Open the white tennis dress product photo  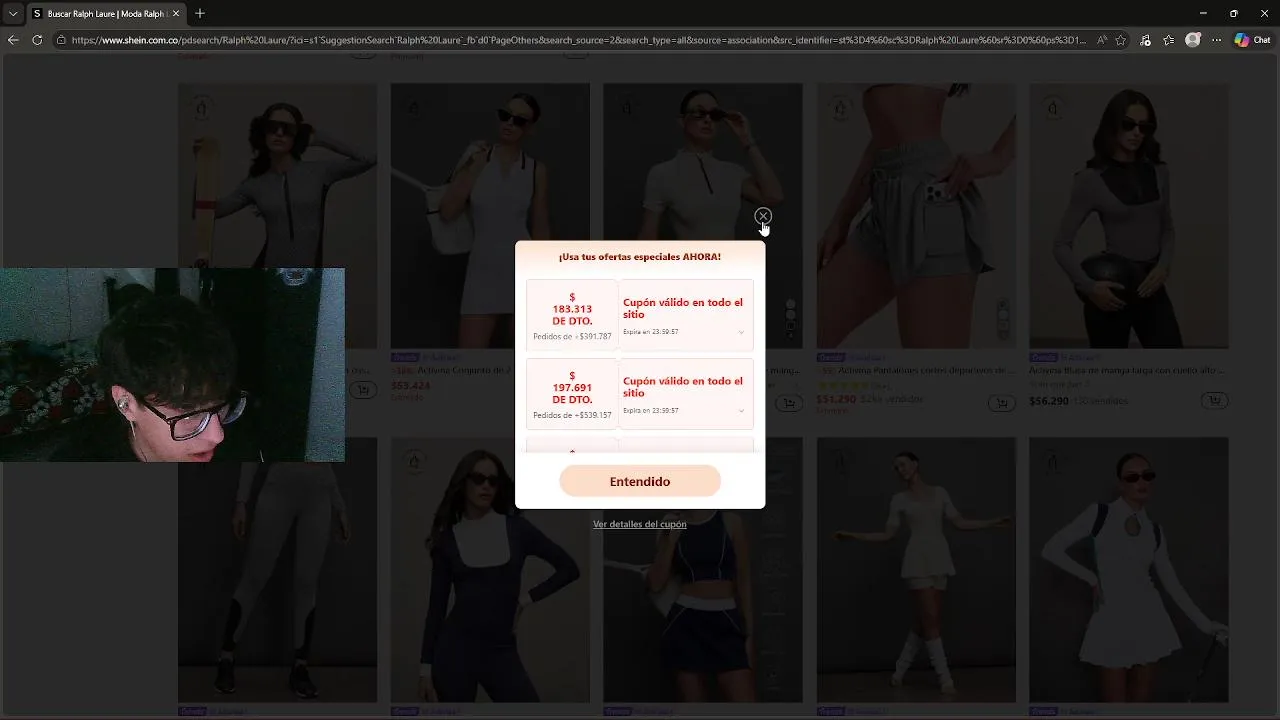490,215
